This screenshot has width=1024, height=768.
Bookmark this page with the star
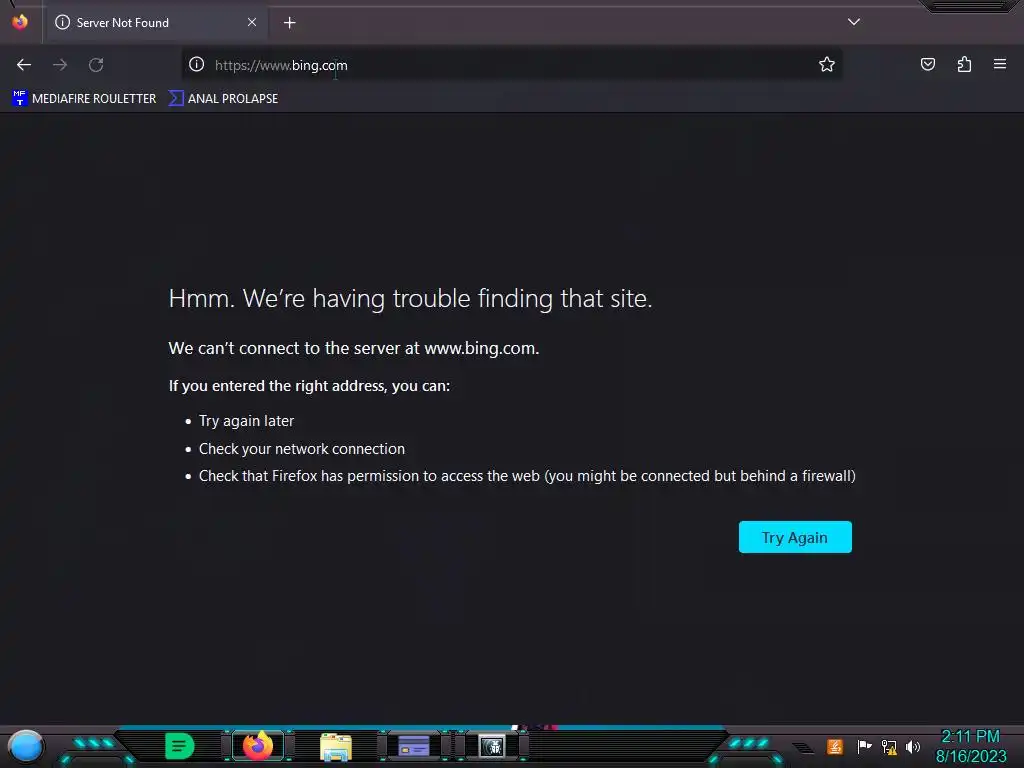tap(827, 64)
